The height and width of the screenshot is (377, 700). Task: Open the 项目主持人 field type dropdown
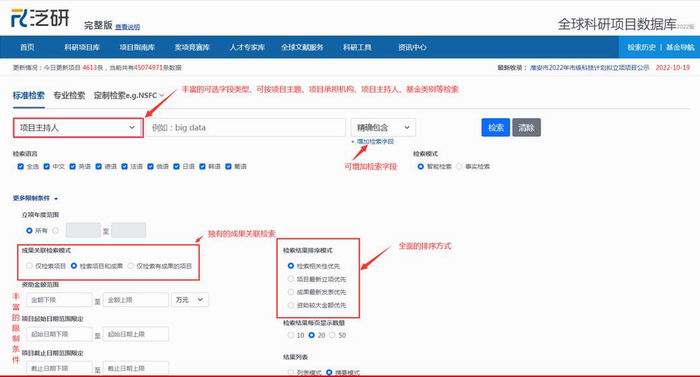78,128
